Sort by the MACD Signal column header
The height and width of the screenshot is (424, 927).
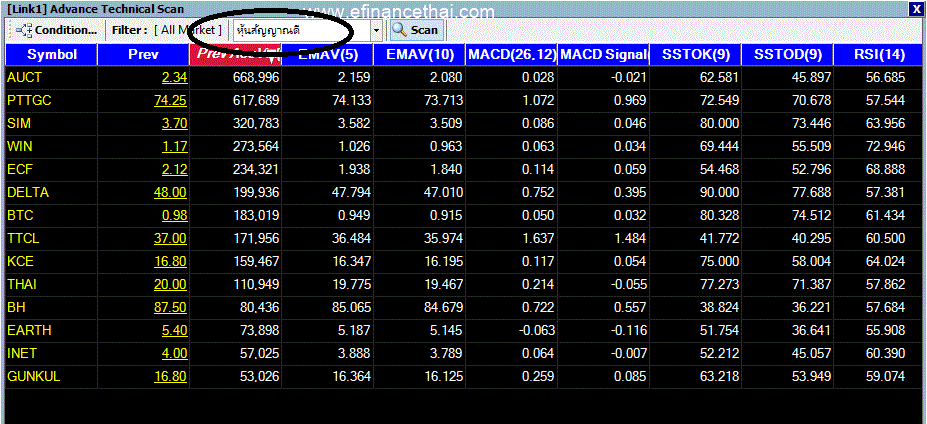(x=603, y=55)
